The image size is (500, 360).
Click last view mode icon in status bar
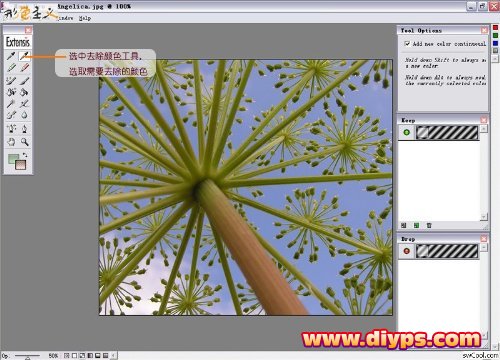[106, 356]
